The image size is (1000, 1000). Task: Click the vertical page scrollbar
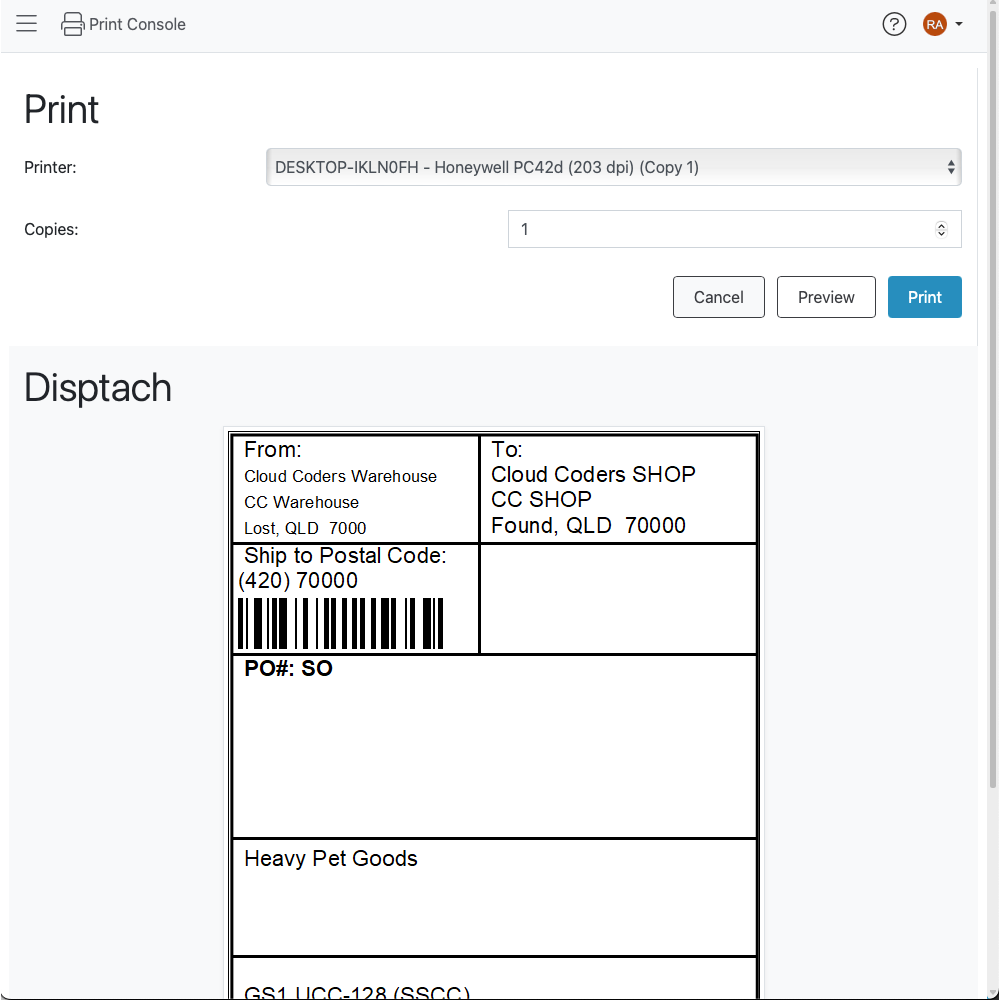pos(992,400)
